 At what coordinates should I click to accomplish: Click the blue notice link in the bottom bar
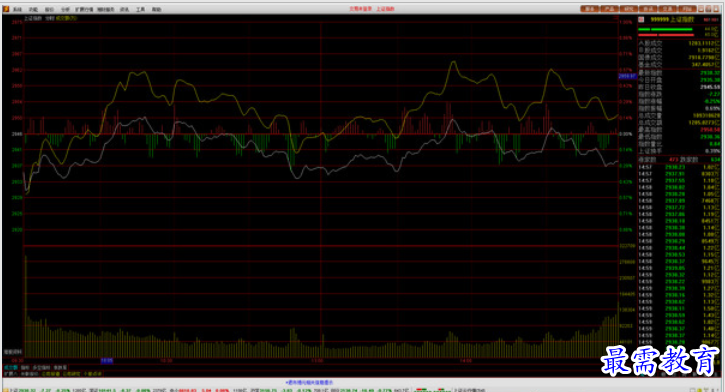coord(309,383)
